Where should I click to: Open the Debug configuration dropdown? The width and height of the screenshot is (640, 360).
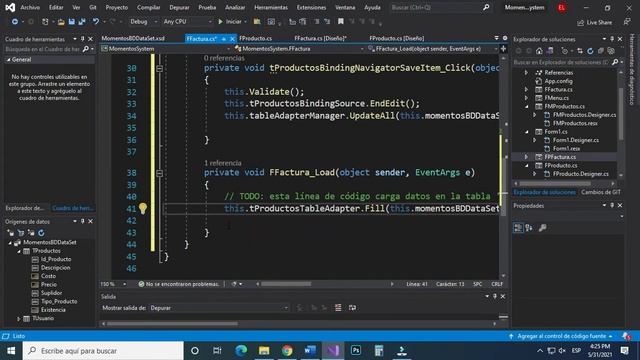click(144, 22)
